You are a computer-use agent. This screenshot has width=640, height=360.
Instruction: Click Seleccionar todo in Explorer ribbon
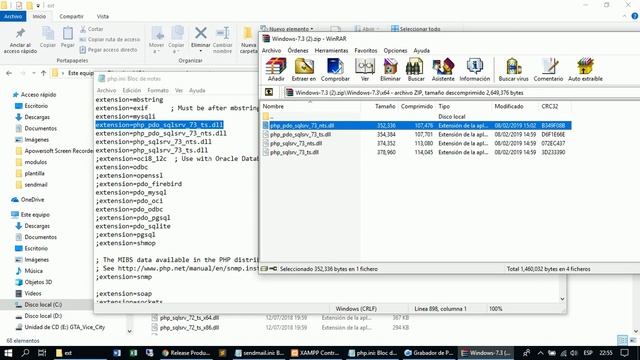pyautogui.click(x=416, y=29)
